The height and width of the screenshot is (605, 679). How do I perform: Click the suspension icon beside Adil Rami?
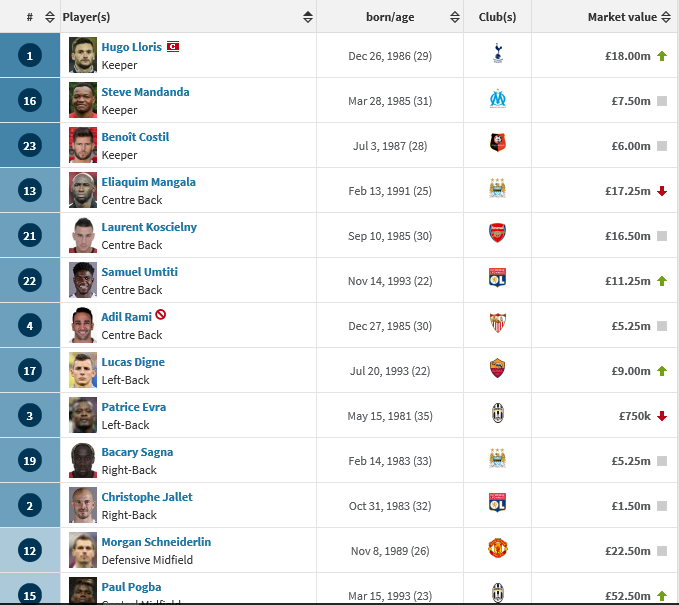click(160, 314)
